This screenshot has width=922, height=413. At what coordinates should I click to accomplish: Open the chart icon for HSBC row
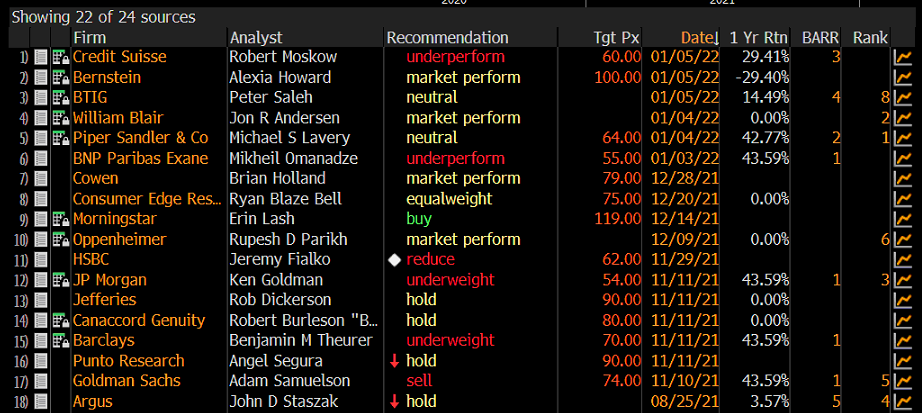coord(901,260)
